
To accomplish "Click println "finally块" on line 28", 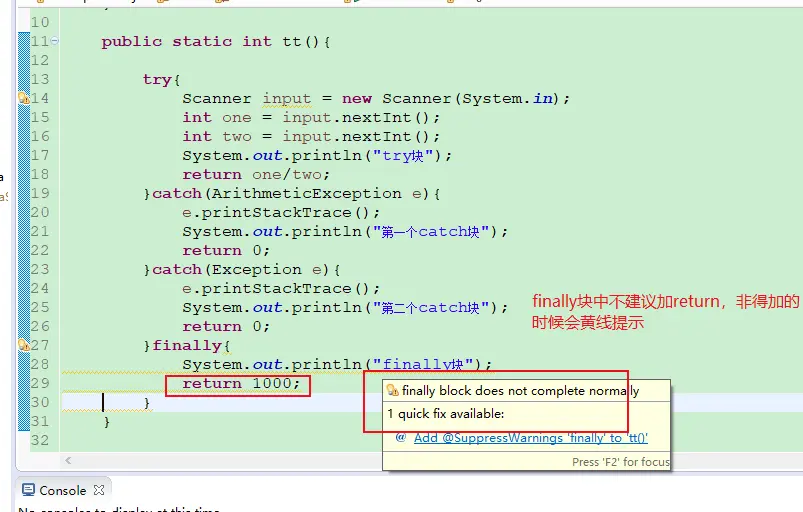I will click(x=337, y=364).
